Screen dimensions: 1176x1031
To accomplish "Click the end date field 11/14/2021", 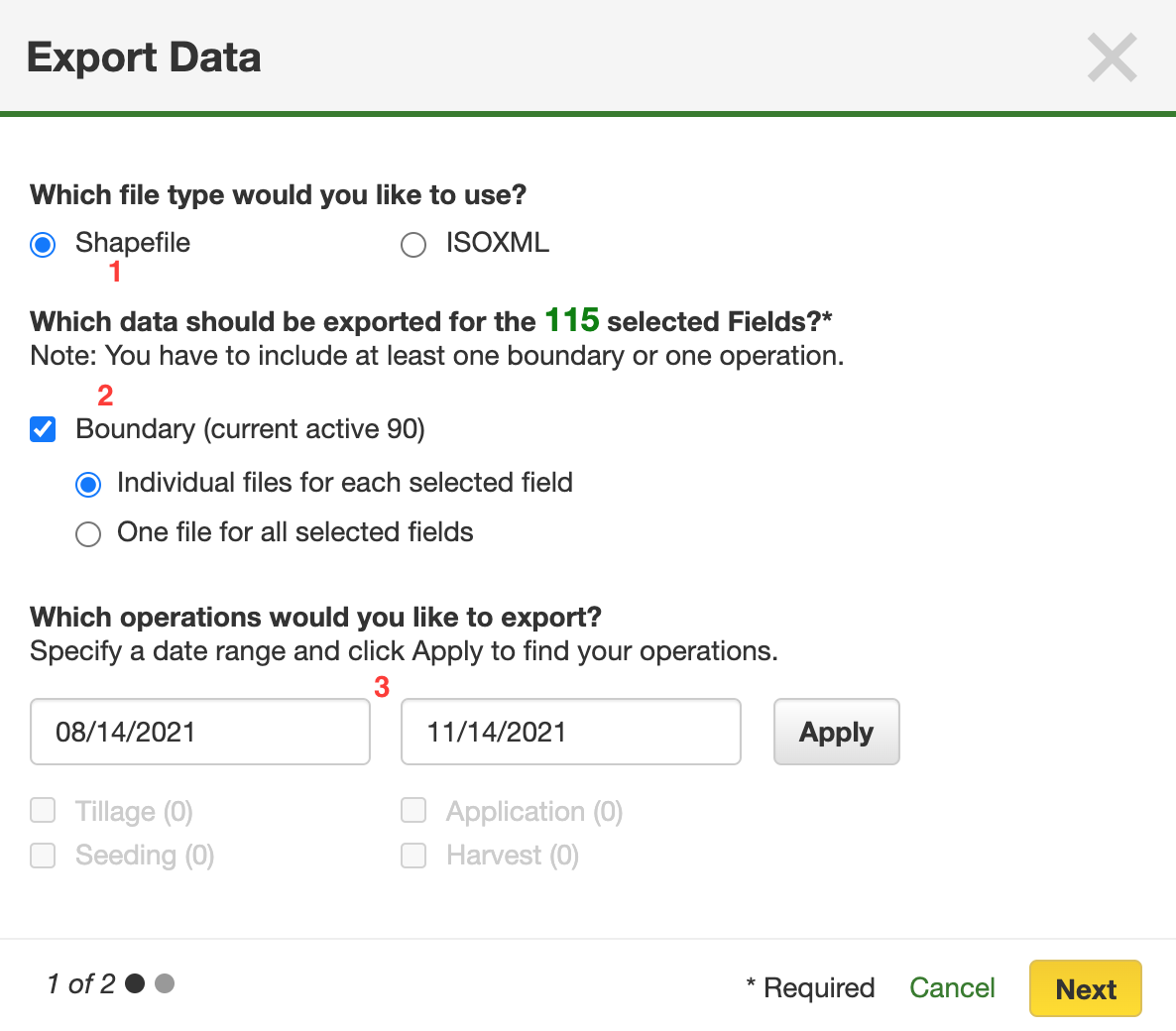I will pos(570,732).
